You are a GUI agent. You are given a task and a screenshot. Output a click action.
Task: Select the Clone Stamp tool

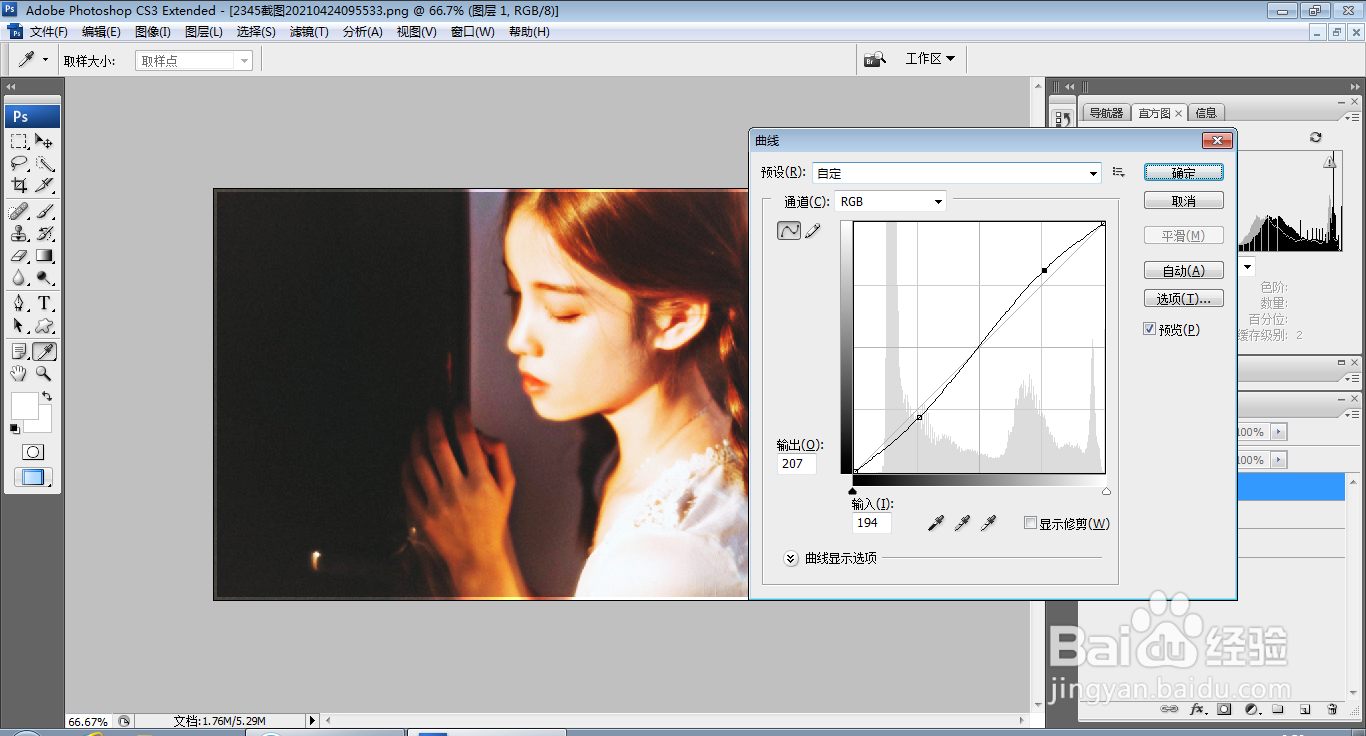(x=19, y=233)
